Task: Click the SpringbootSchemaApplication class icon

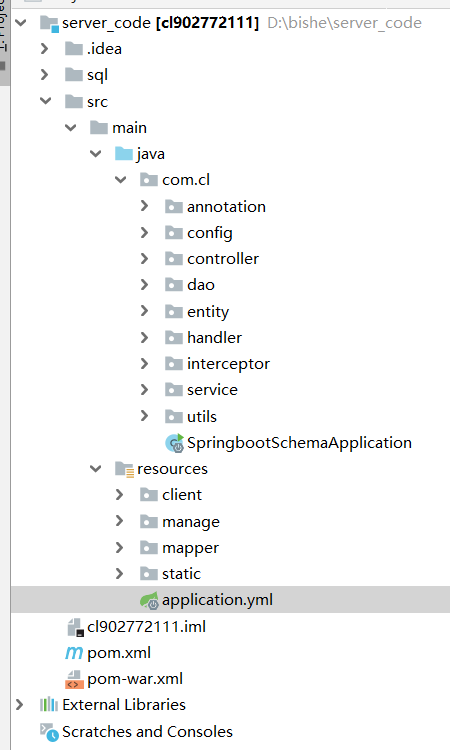Action: tap(175, 443)
